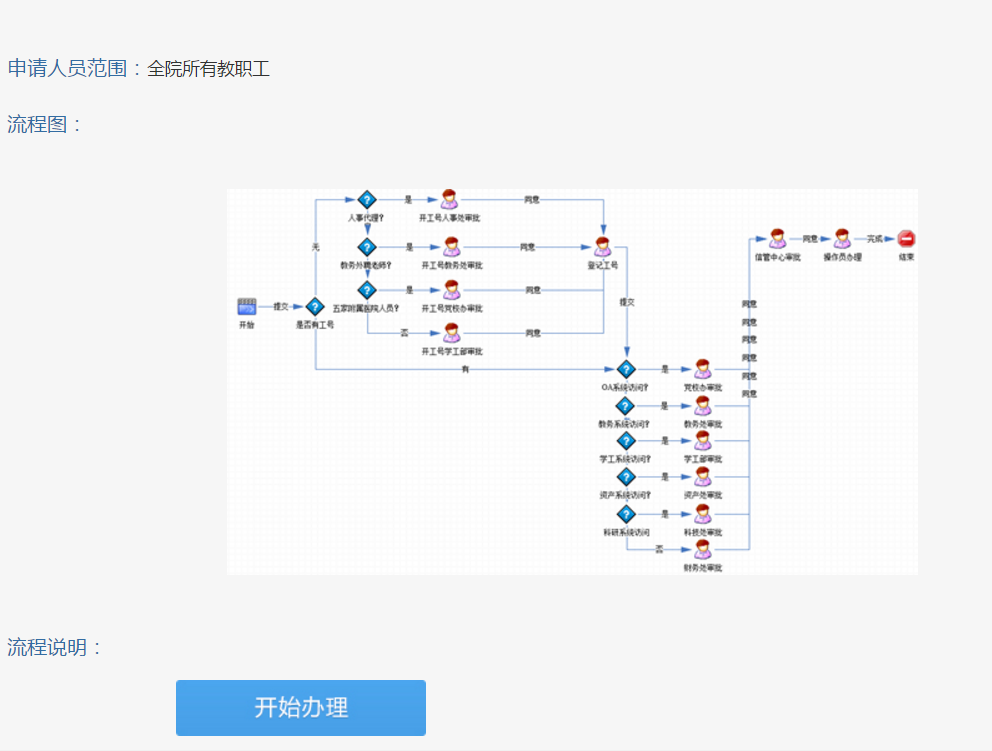Viewport: 992px width, 751px height.
Task: Select the 教务外聘老师? decision diamond
Action: 366,246
